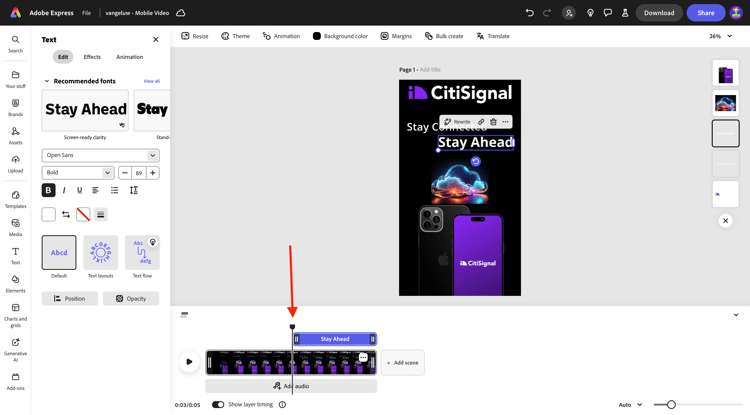This screenshot has height=415, width=750.
Task: Click the invite collaborators icon
Action: tap(569, 13)
